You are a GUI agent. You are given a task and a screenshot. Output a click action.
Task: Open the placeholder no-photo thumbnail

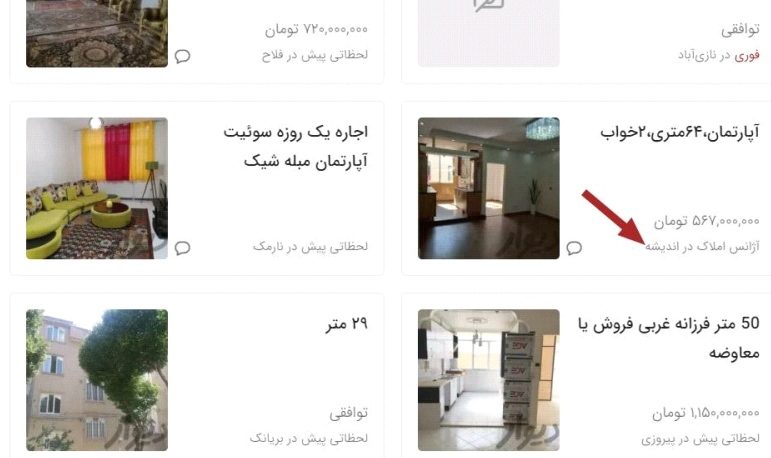[488, 33]
